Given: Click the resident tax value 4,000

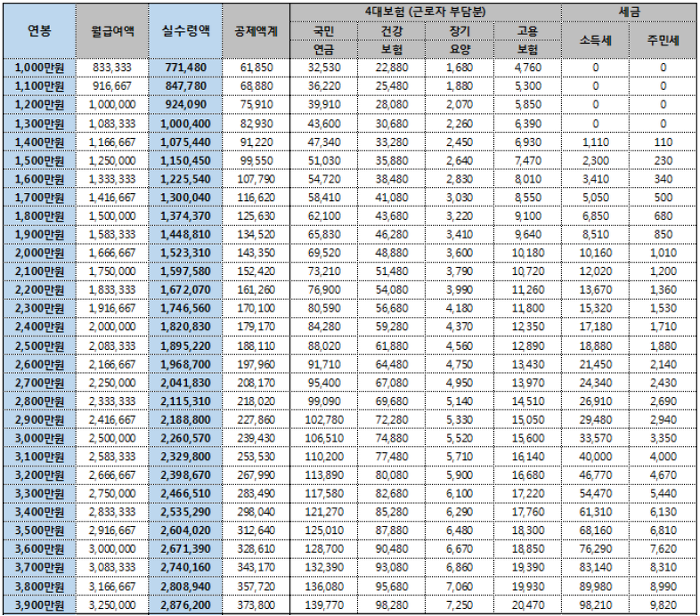Looking at the screenshot, I should [x=663, y=457].
